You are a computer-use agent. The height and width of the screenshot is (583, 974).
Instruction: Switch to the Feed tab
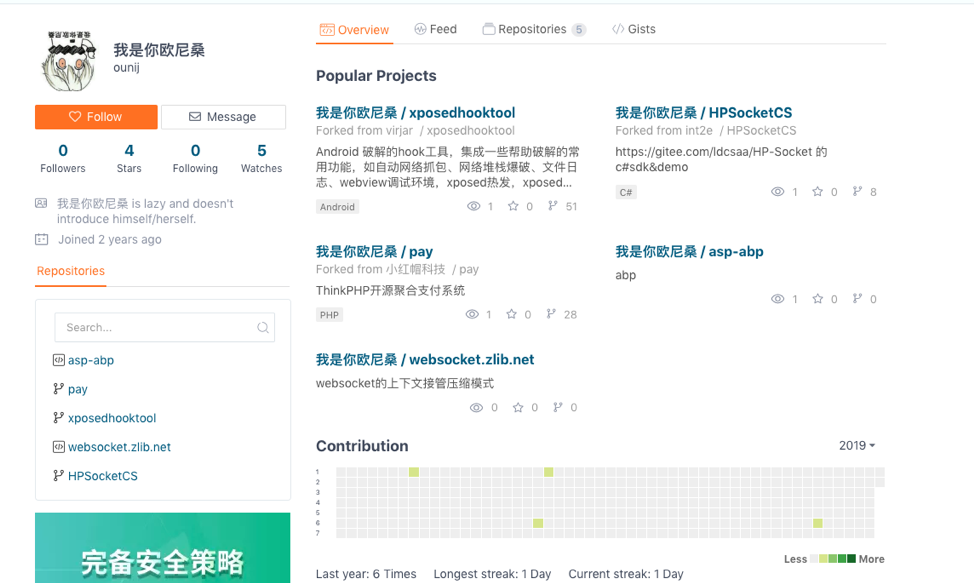click(435, 29)
